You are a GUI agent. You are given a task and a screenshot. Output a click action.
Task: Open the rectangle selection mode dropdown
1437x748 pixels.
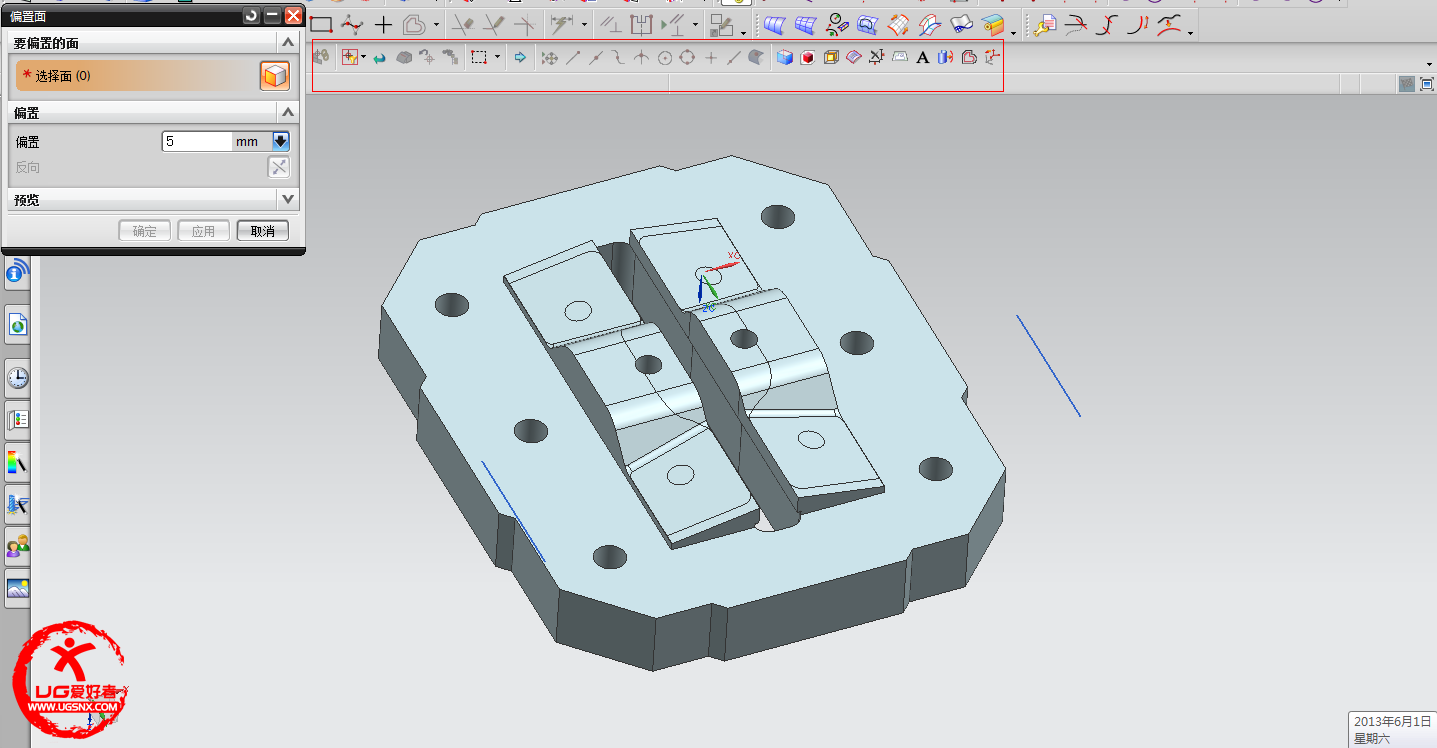click(x=497, y=58)
